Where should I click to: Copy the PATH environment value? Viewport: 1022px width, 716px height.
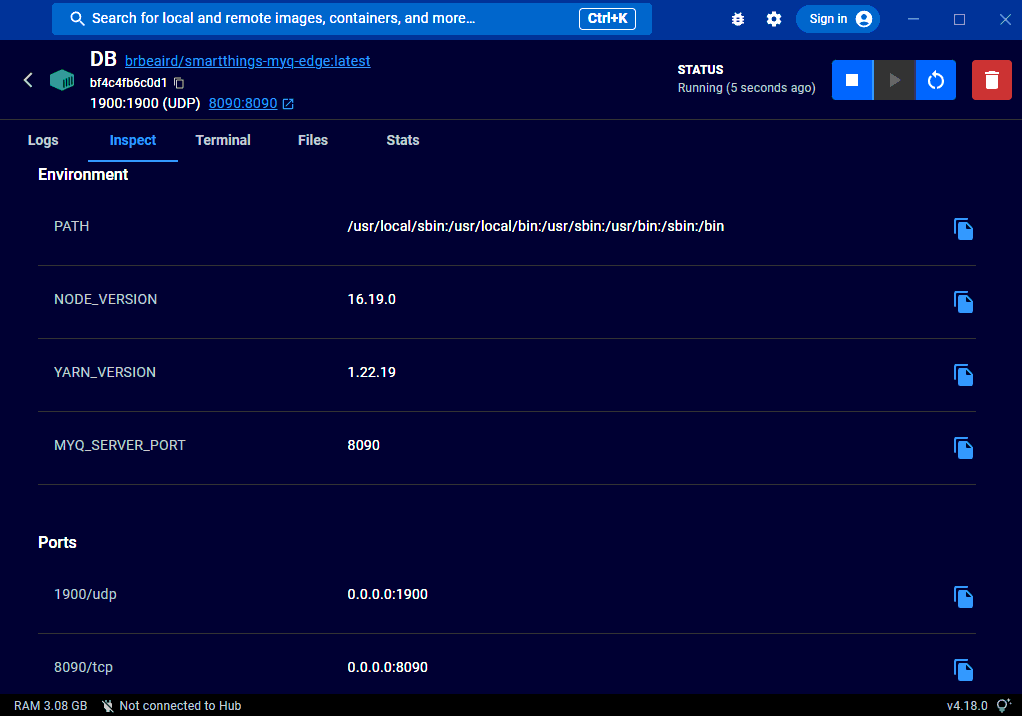tap(963, 229)
